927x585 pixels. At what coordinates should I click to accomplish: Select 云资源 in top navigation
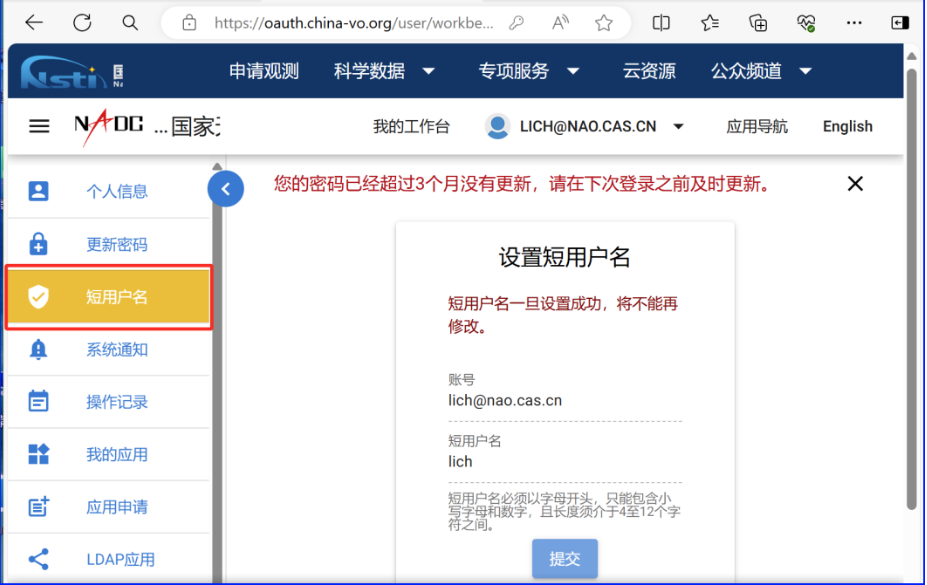649,71
